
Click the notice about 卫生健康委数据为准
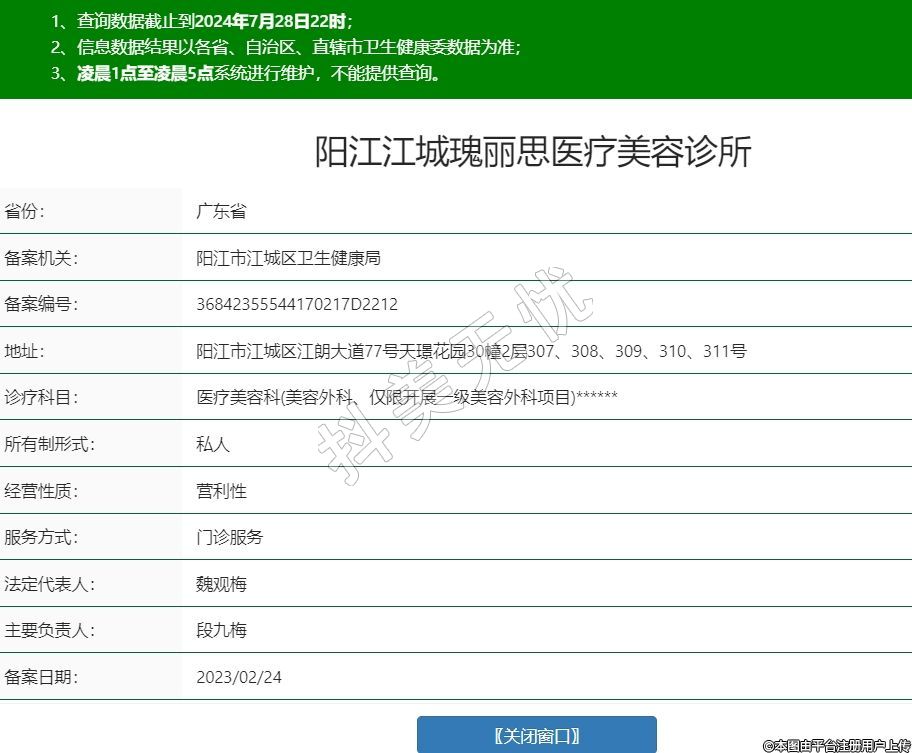coord(298,47)
